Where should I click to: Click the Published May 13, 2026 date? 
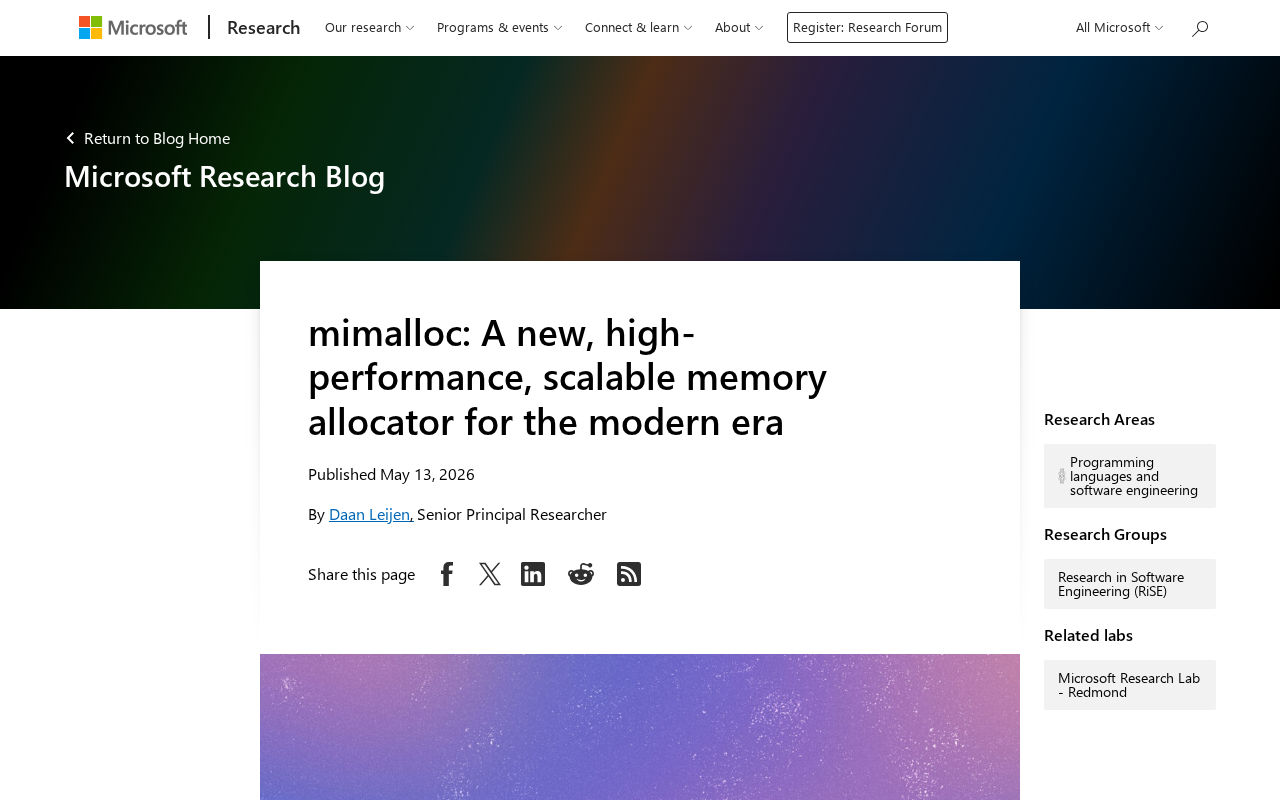(391, 474)
